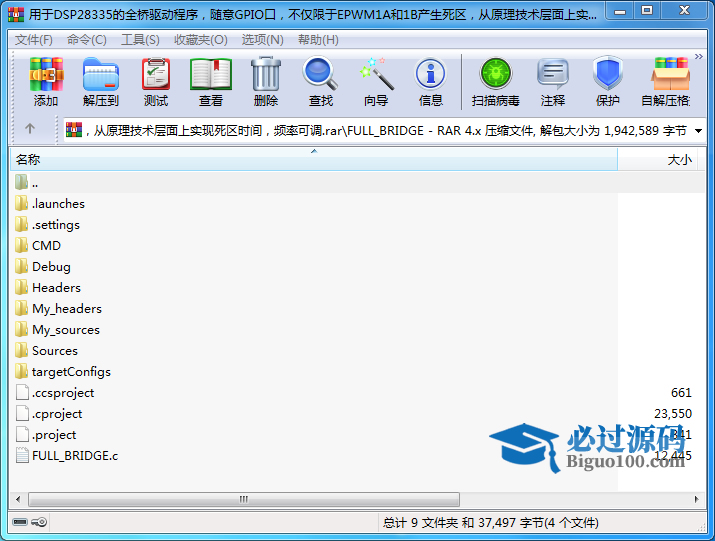Go up one level arrow button
The image size is (715, 541).
[x=30, y=129]
